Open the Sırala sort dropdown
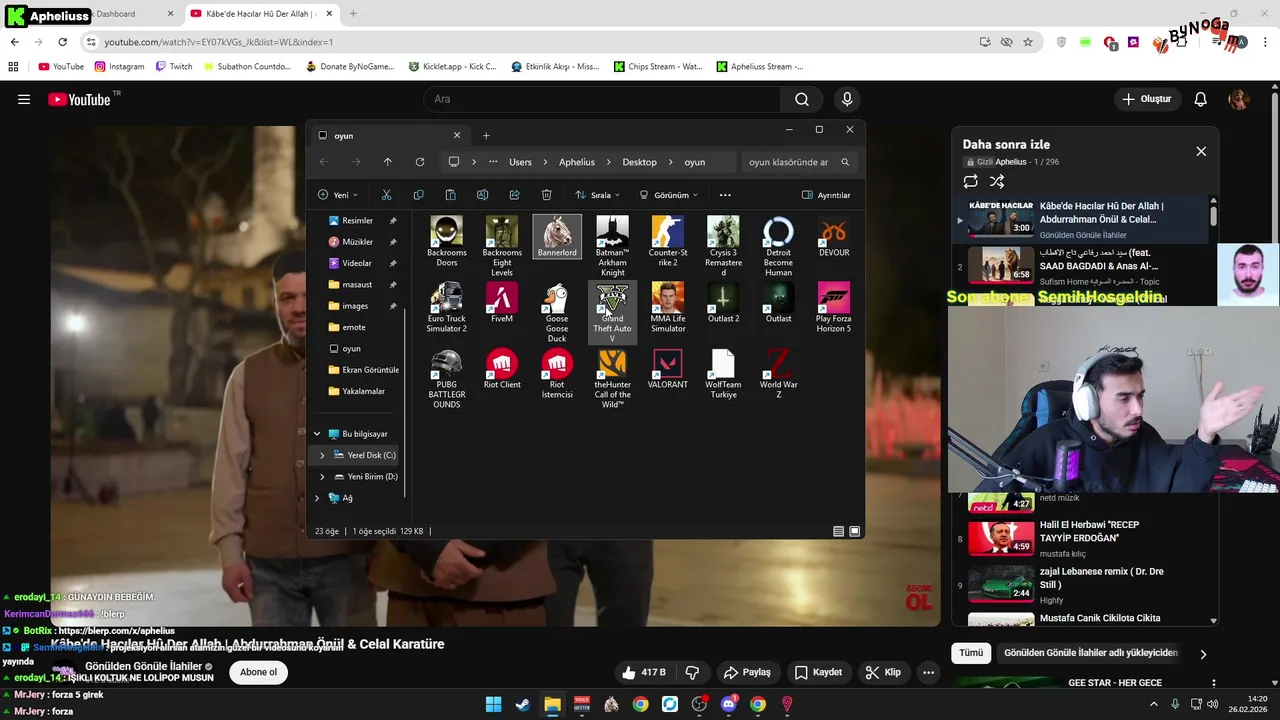The width and height of the screenshot is (1280, 720). 597,195
